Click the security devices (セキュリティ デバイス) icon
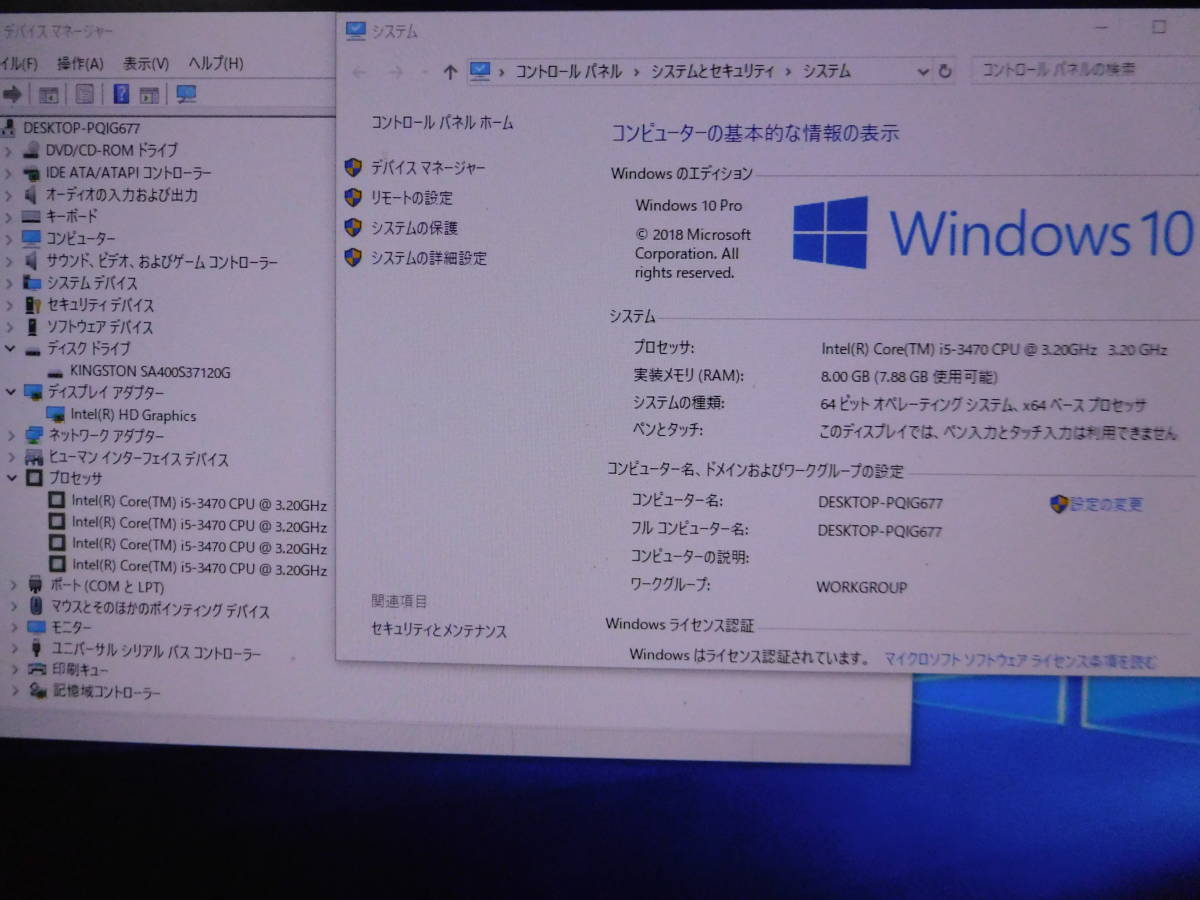The image size is (1200, 900). [x=33, y=305]
